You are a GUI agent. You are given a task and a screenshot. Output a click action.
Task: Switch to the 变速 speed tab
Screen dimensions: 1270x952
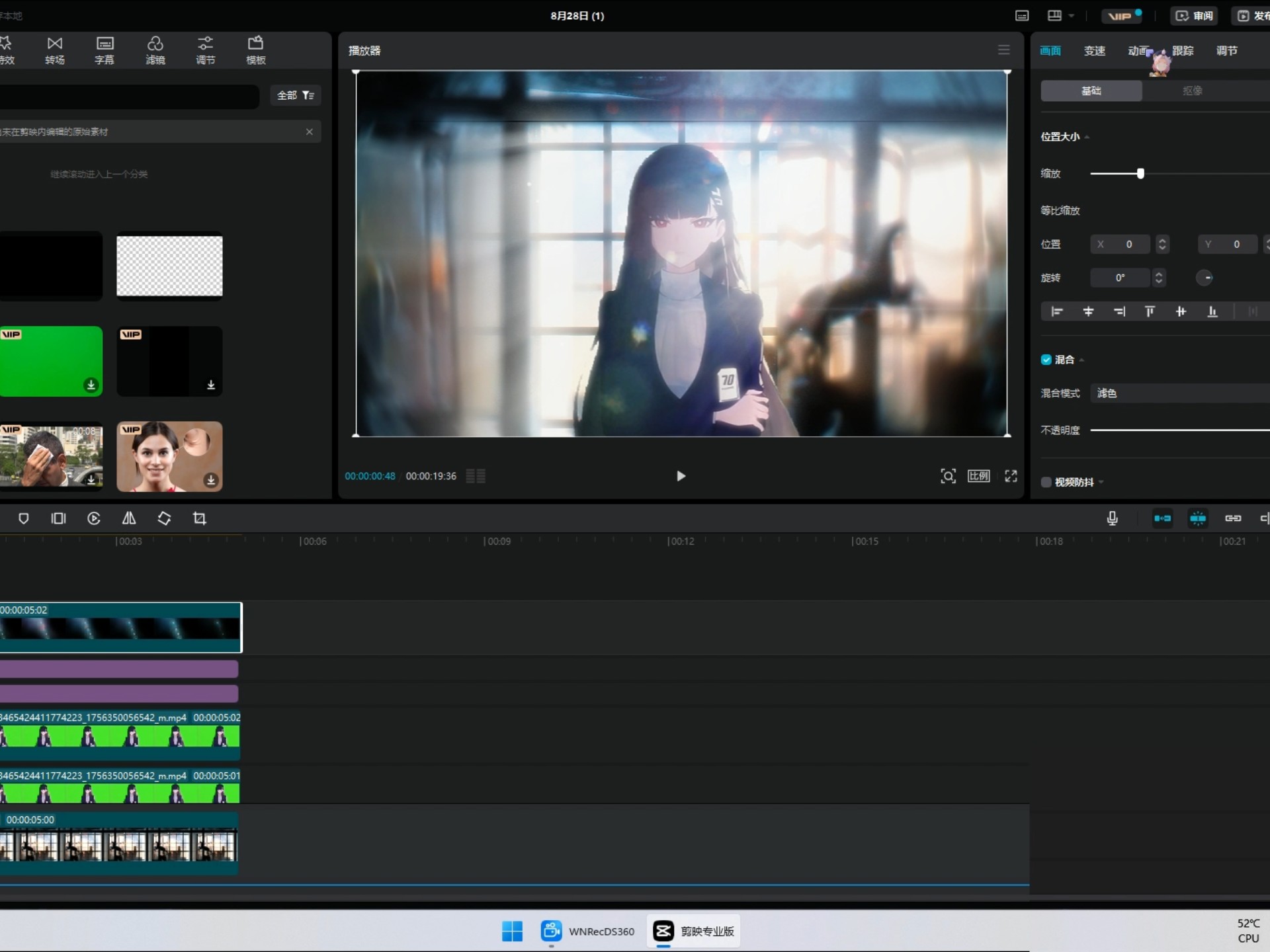[x=1095, y=51]
